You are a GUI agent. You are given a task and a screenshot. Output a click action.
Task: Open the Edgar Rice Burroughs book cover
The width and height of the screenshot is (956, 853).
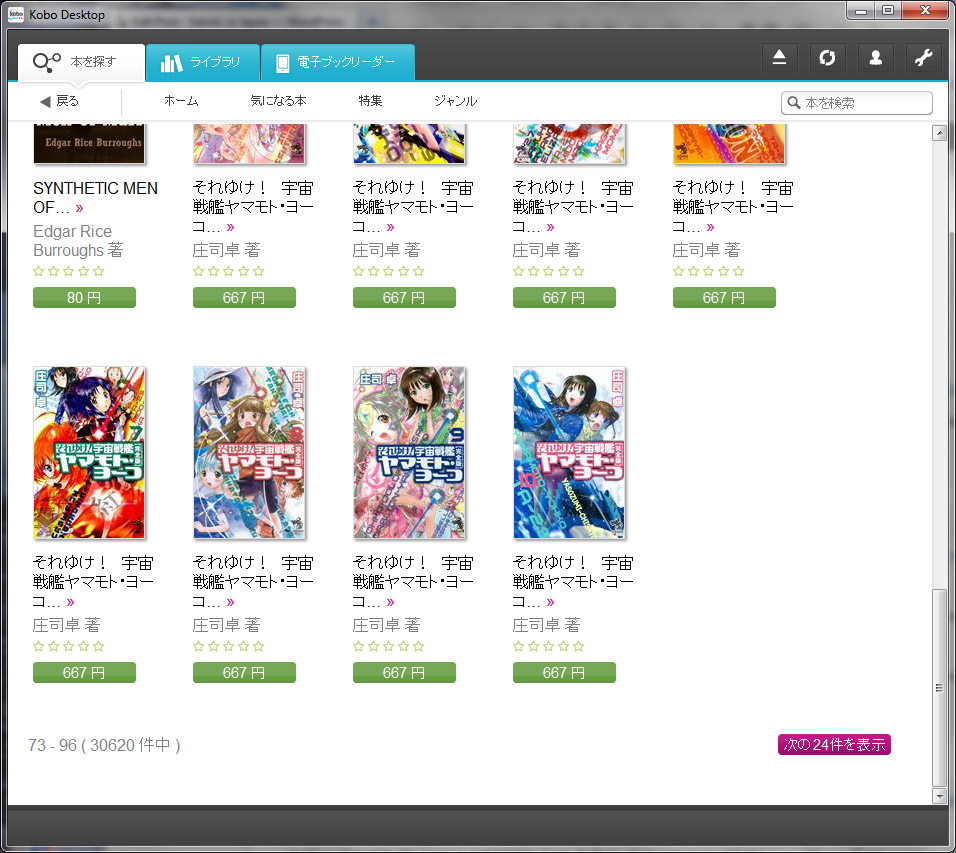pos(89,143)
